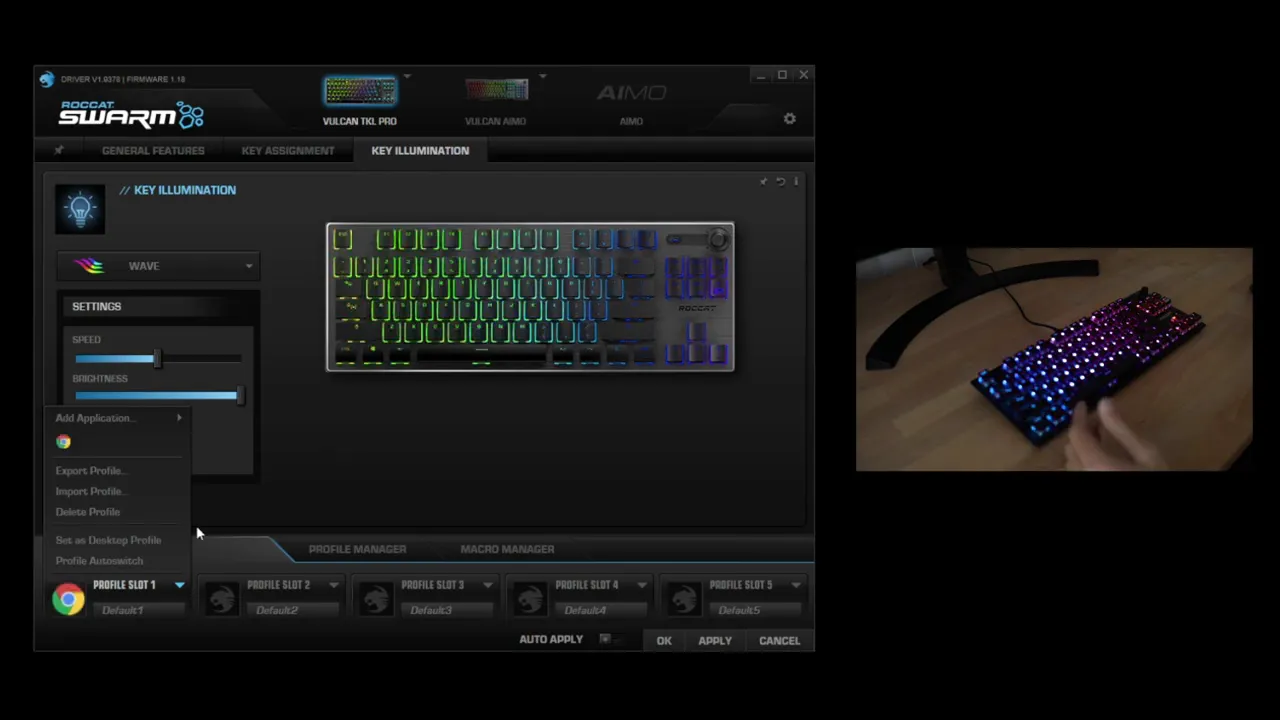Reset Key Illumination panel with undo icon
This screenshot has width=1280, height=720.
click(x=781, y=181)
